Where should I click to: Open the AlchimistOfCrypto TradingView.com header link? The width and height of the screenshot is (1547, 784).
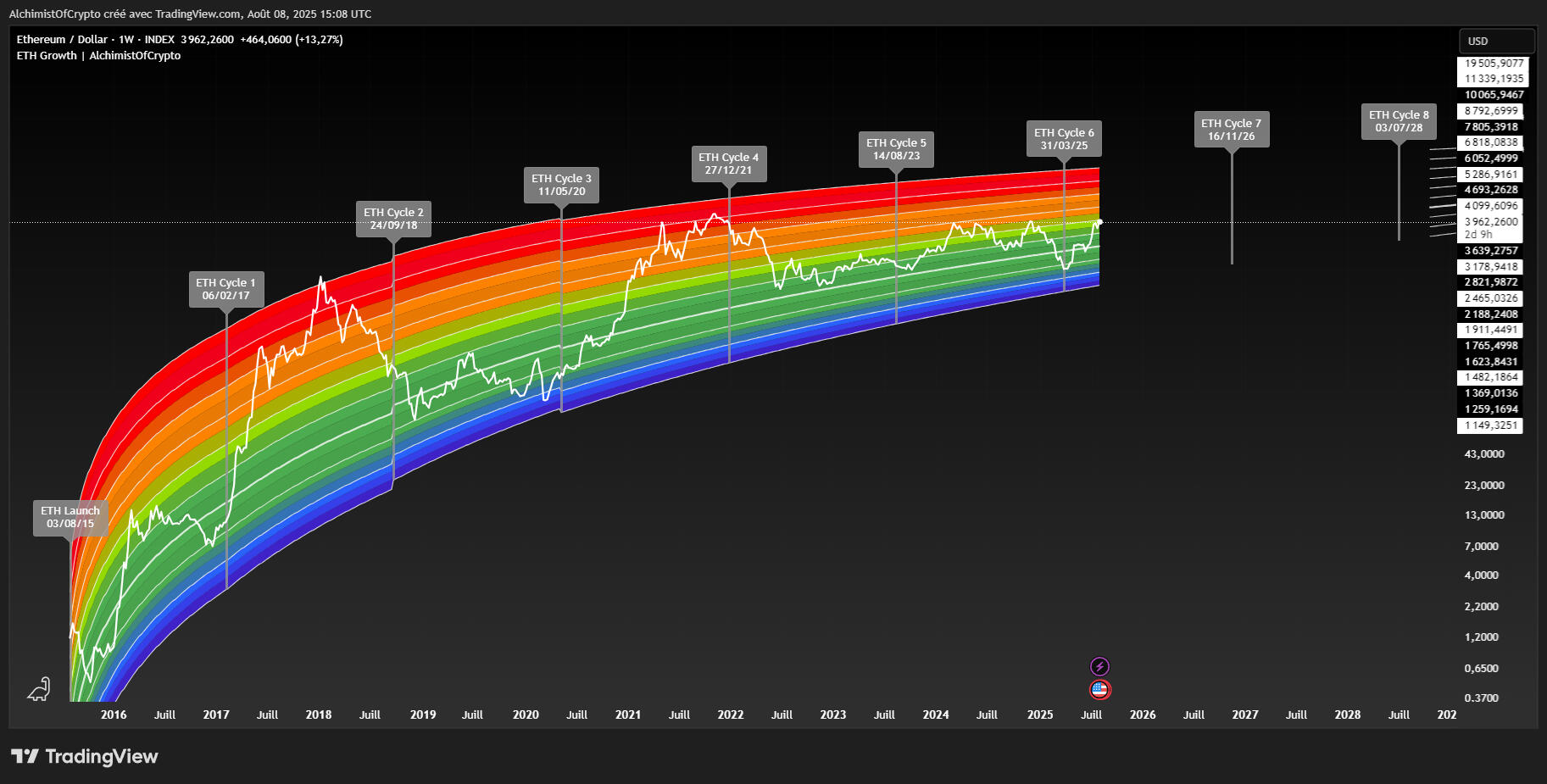(190, 14)
